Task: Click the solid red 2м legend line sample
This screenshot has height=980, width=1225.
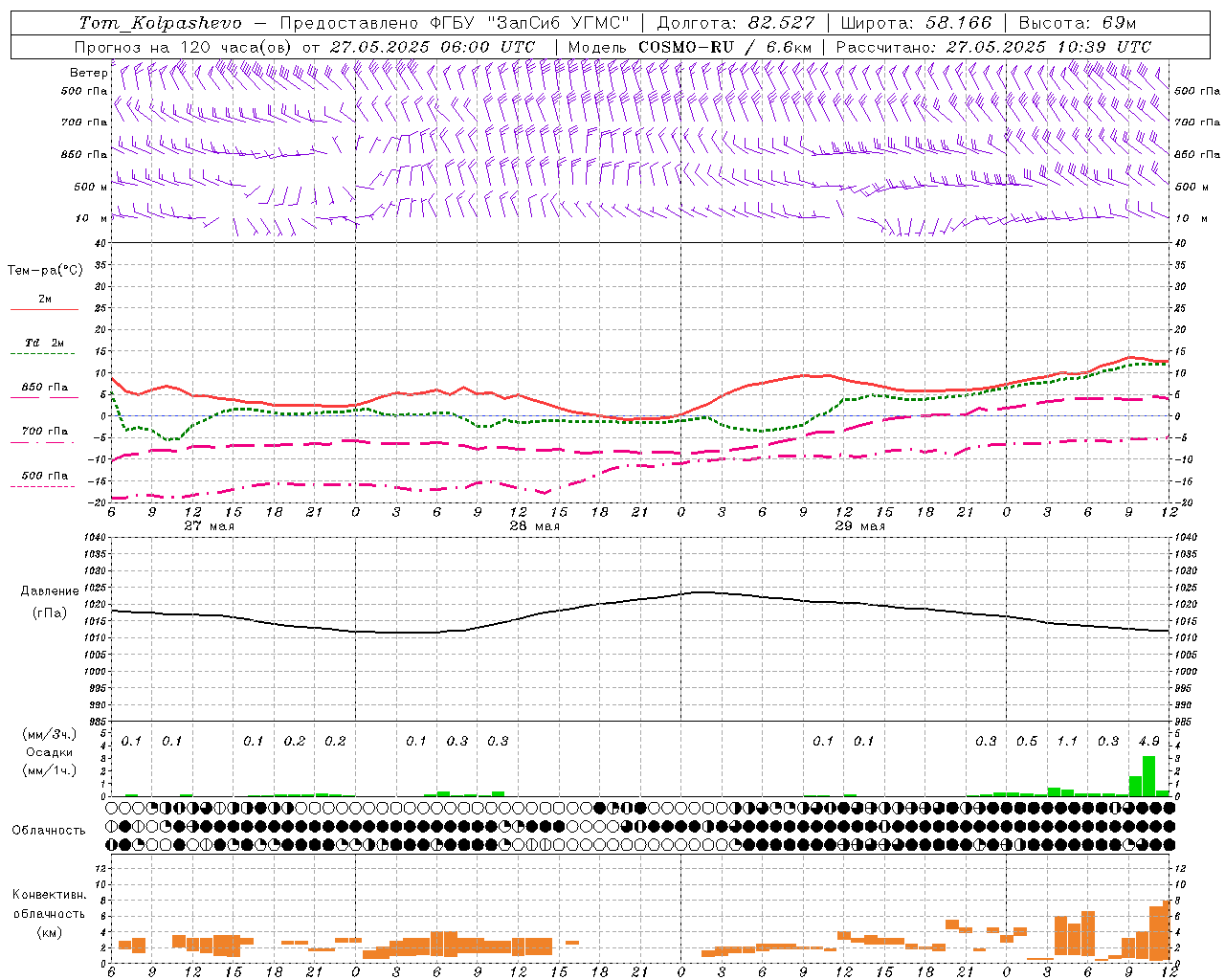Action: (44, 310)
